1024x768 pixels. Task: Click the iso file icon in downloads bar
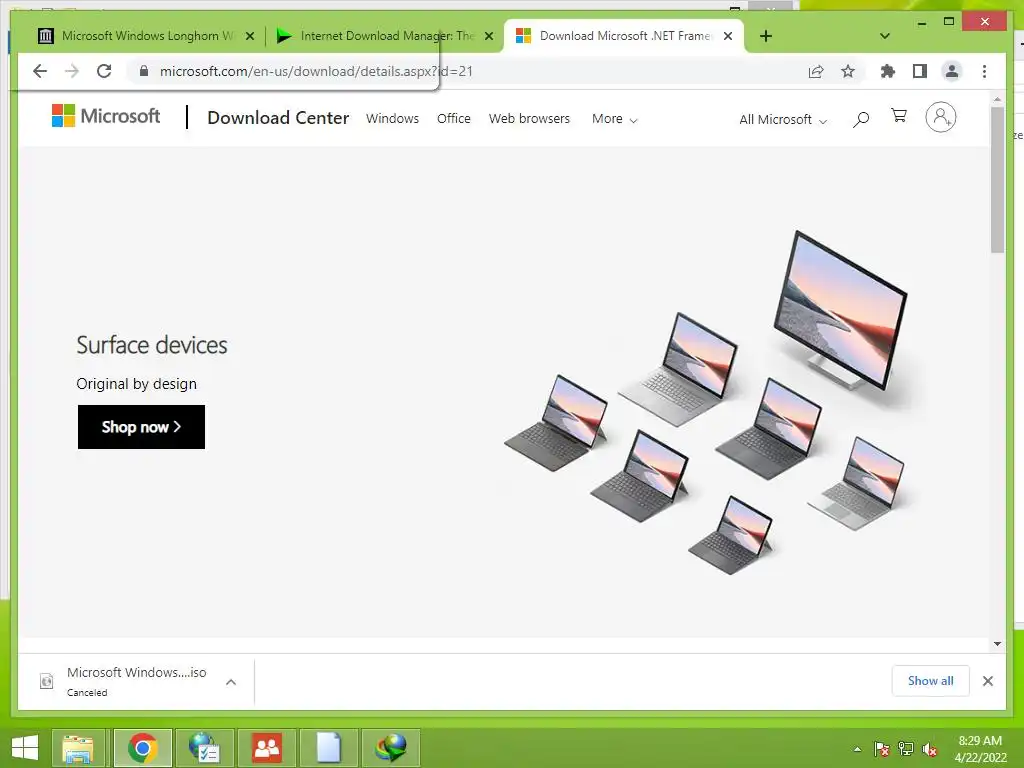point(46,681)
